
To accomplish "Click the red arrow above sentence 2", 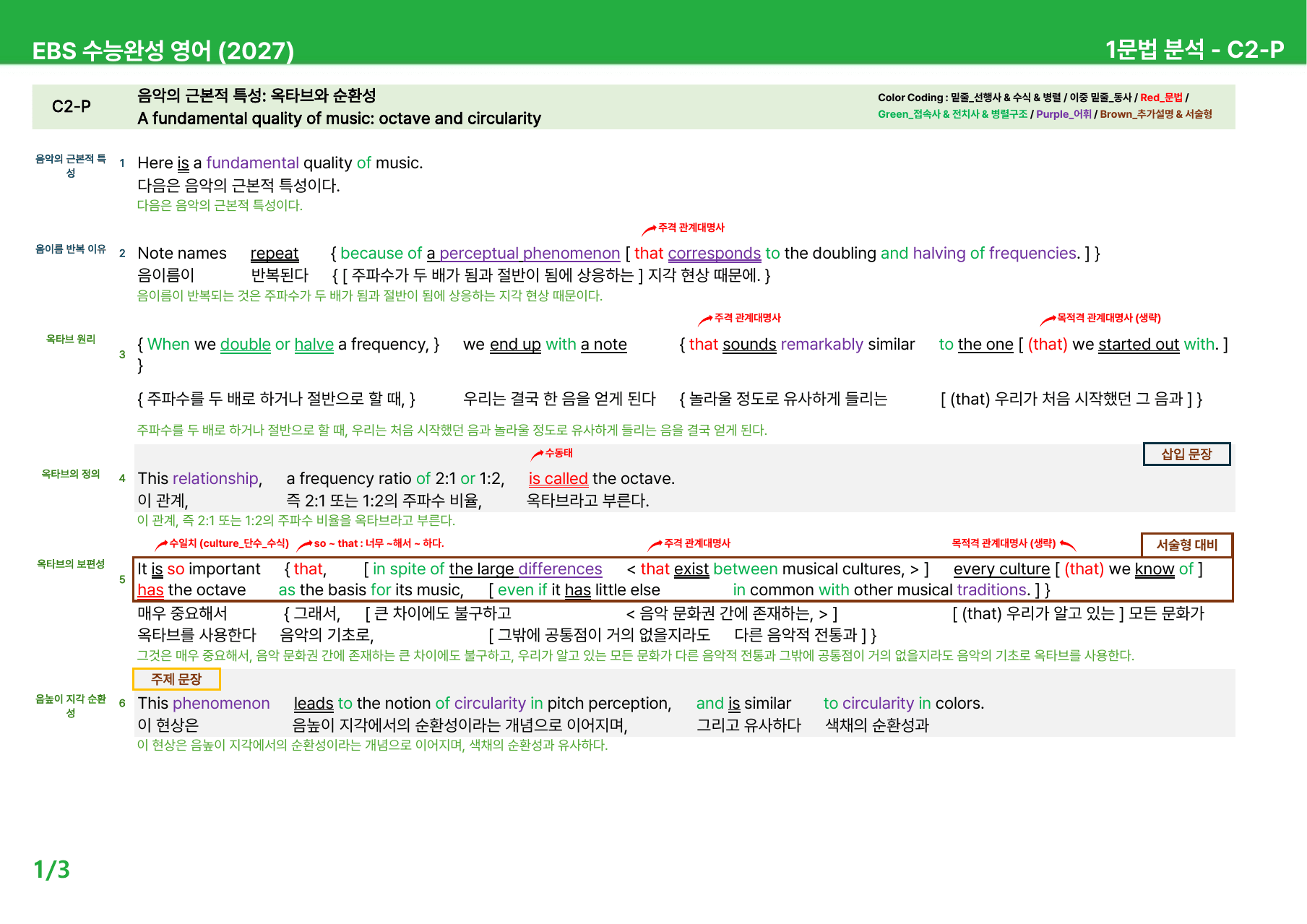I will [x=650, y=230].
